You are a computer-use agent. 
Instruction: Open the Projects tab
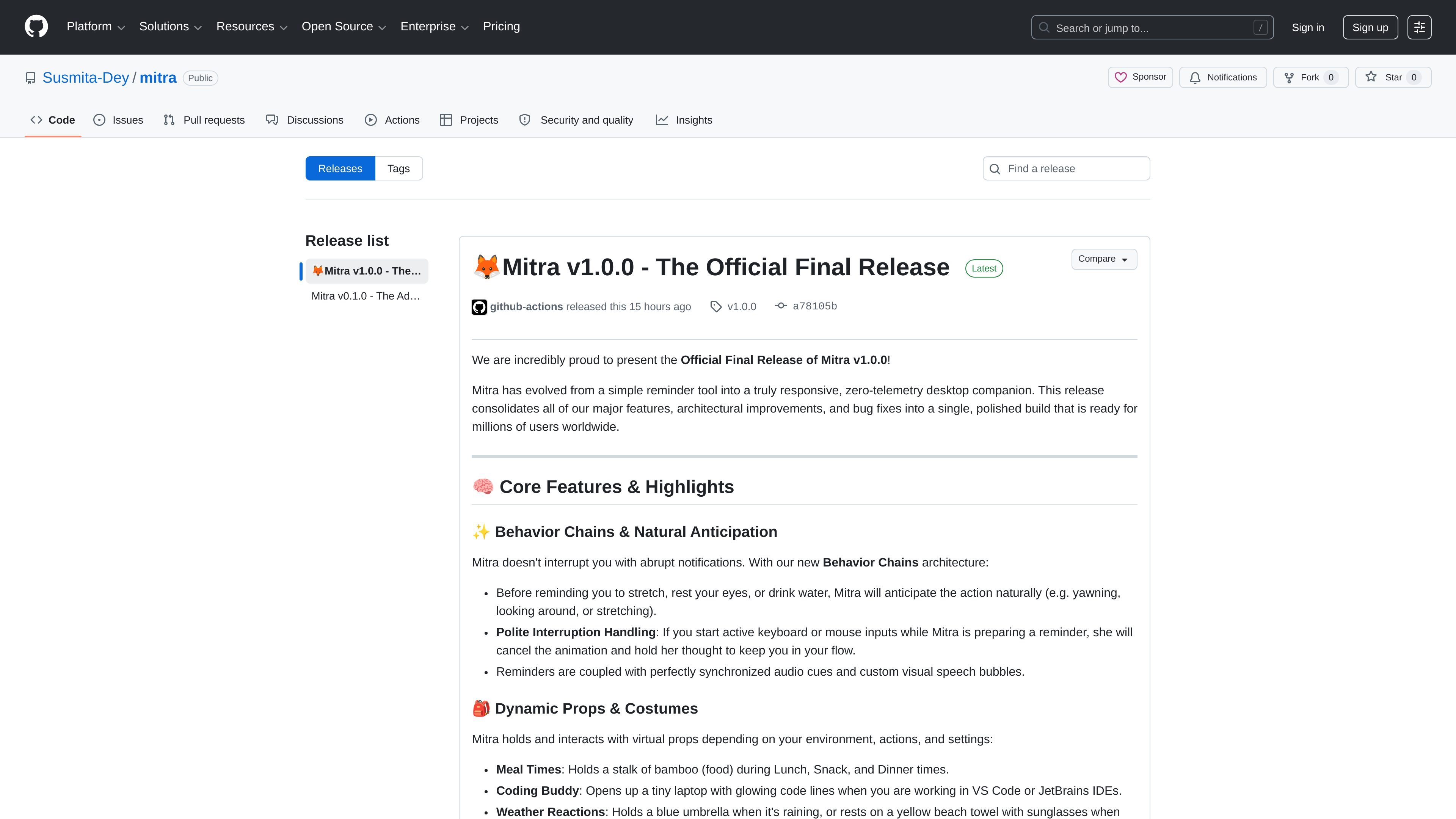coord(469,120)
